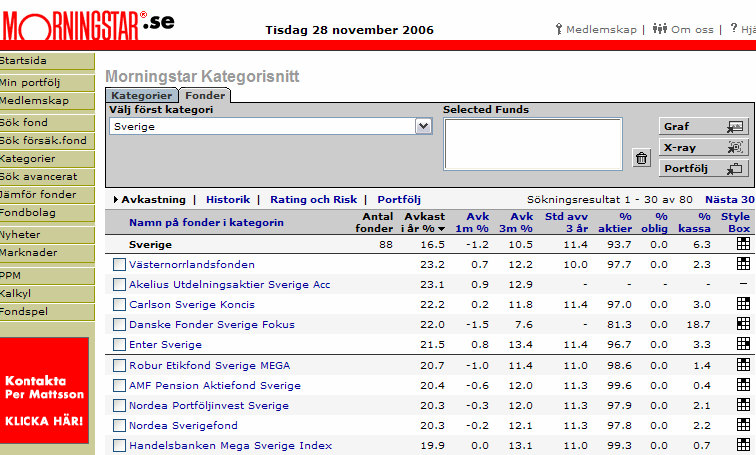The image size is (756, 455).
Task: Tick the Västernorrlandsfonden checkbox
Action: (119, 265)
